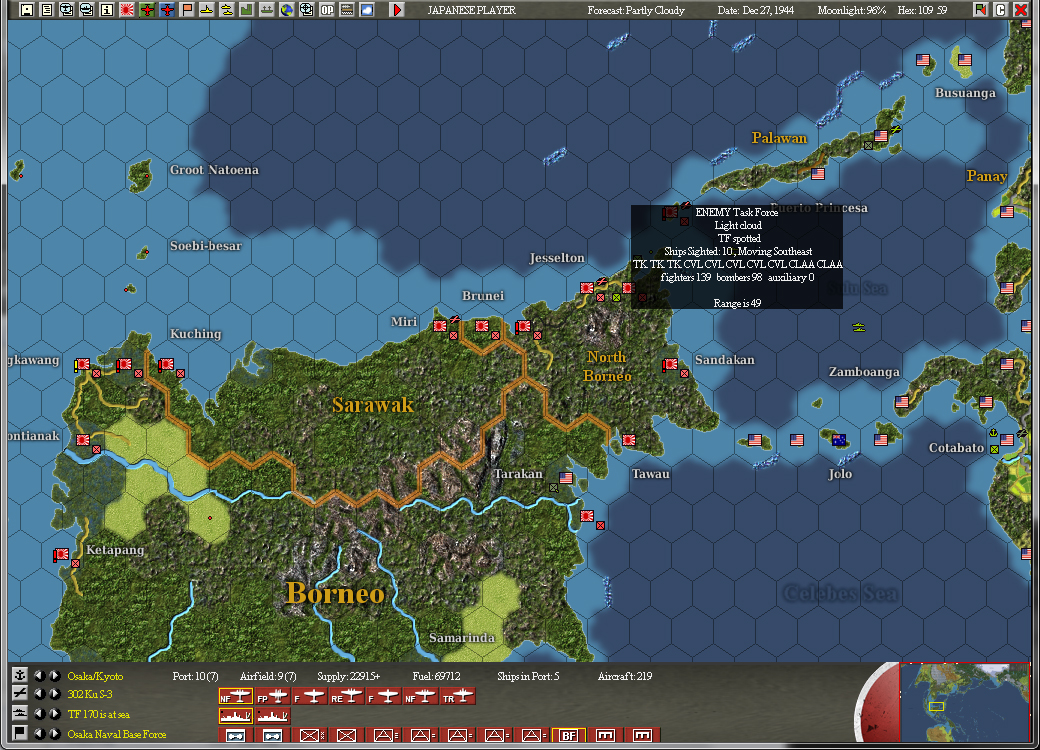Click the striped lines toolbar icon
Screen dimensions: 1040x750
pos(347,9)
